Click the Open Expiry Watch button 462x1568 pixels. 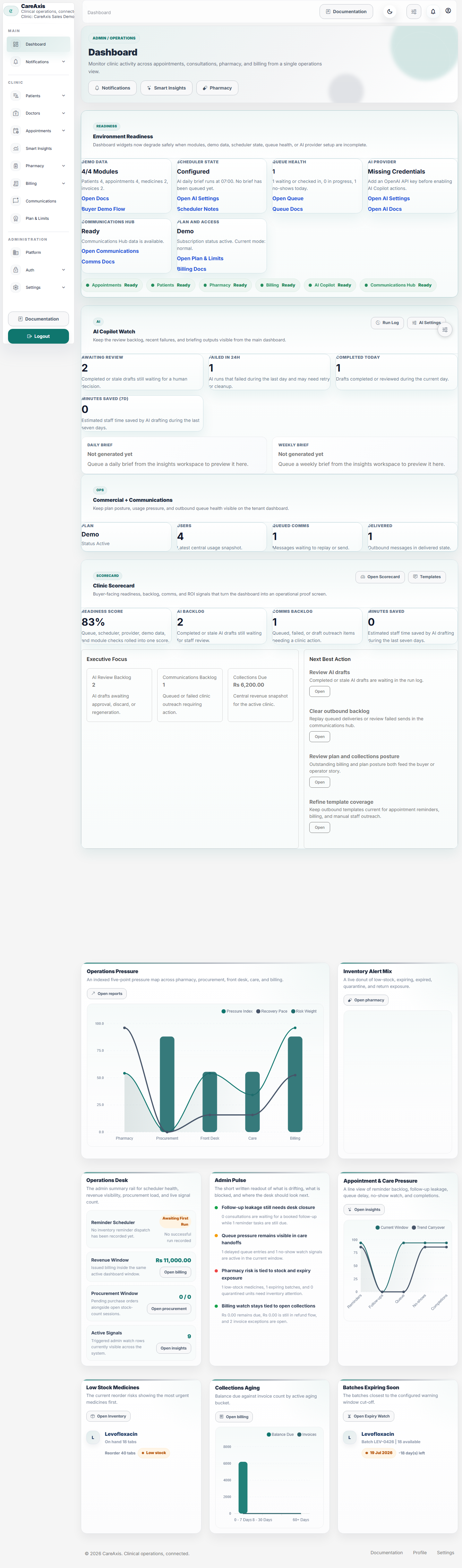(368, 1417)
